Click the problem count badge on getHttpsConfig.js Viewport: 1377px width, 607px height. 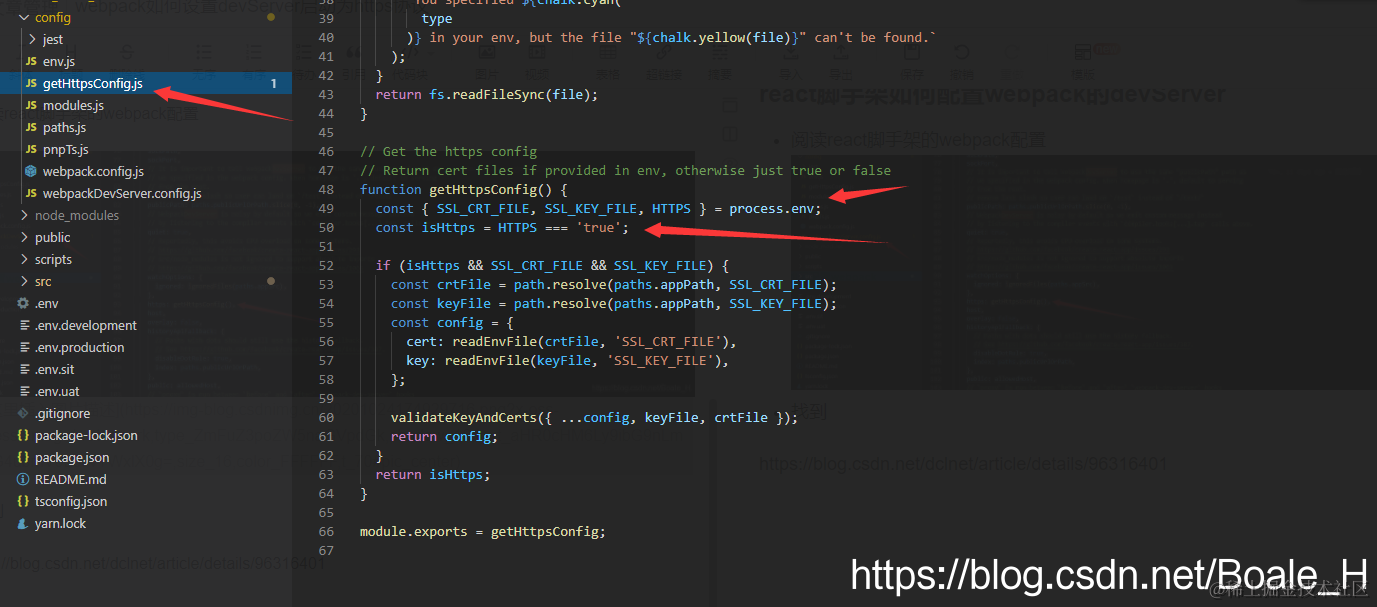click(273, 84)
